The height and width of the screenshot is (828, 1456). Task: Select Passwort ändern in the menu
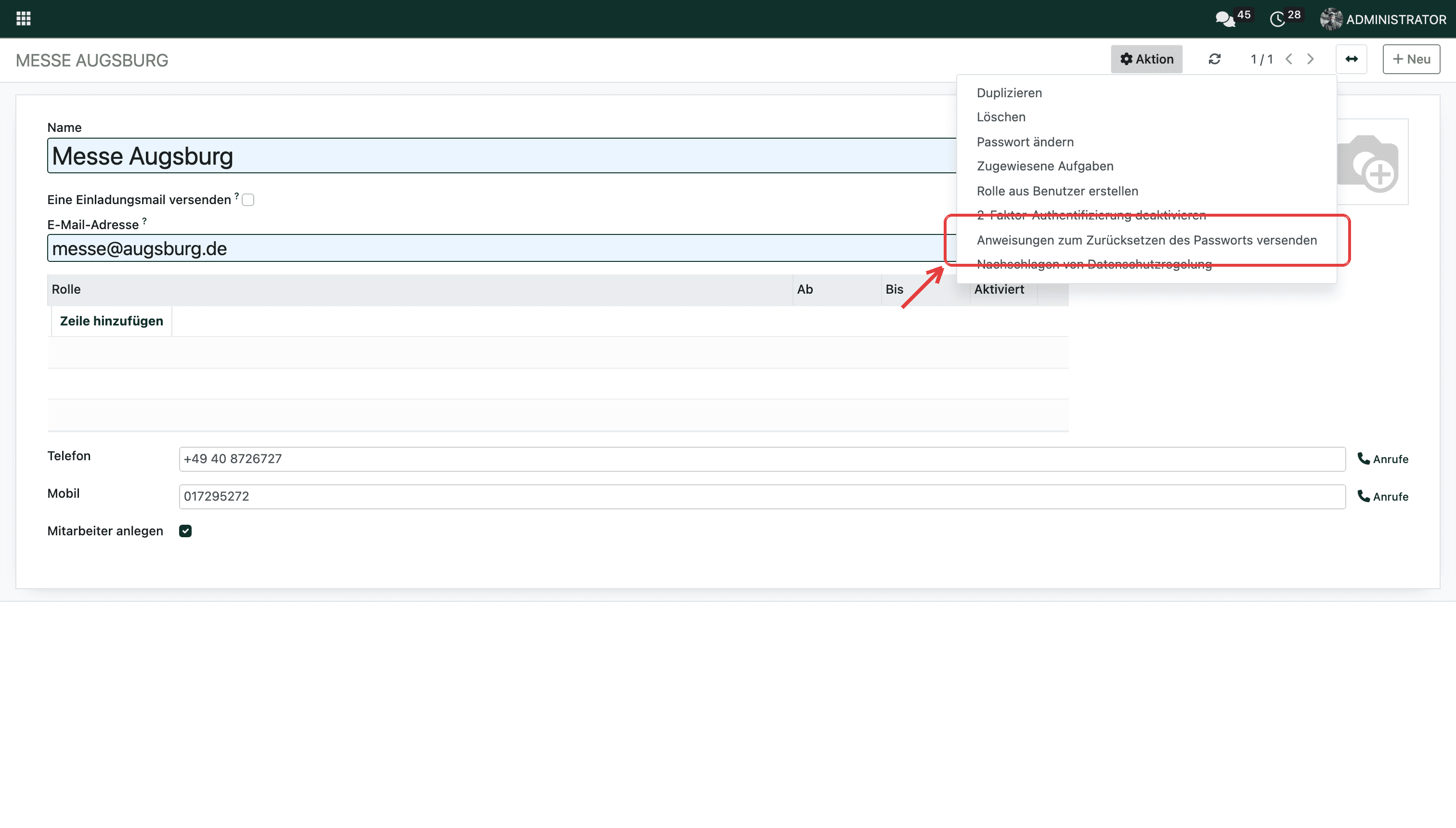tap(1025, 142)
